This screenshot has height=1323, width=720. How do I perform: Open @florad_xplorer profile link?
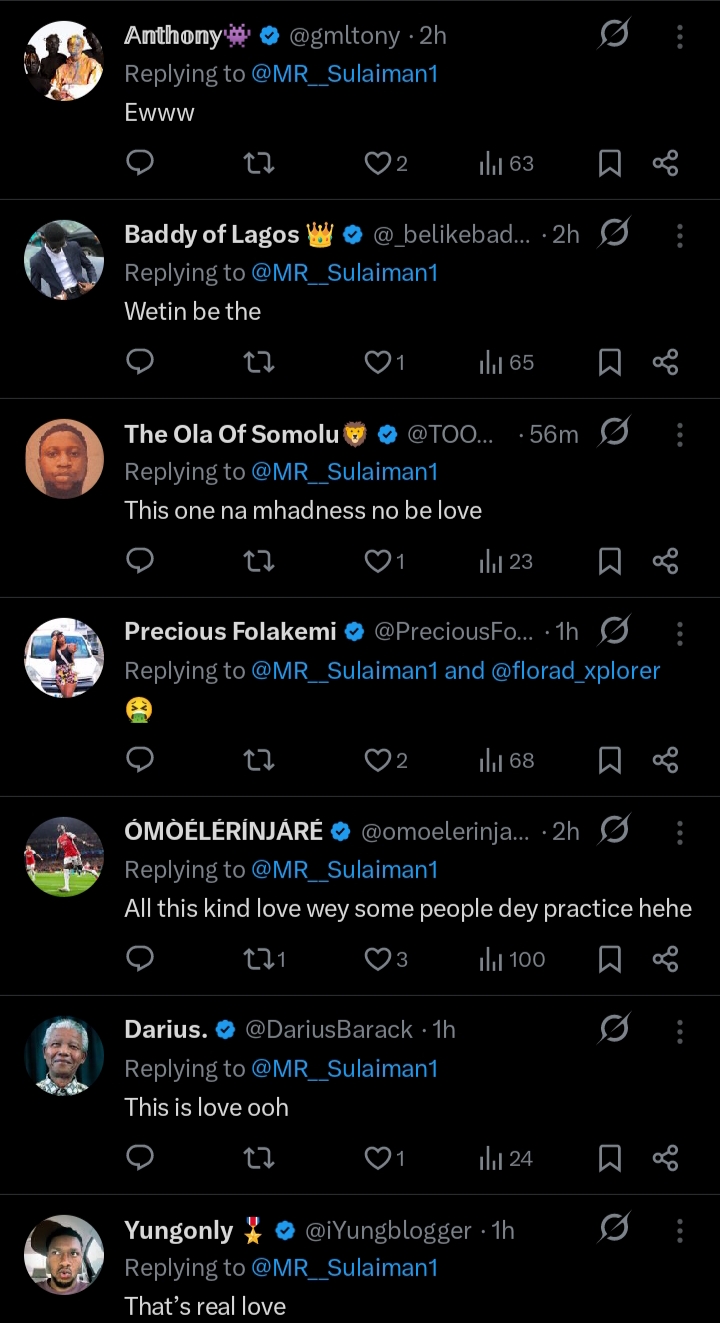(x=576, y=670)
